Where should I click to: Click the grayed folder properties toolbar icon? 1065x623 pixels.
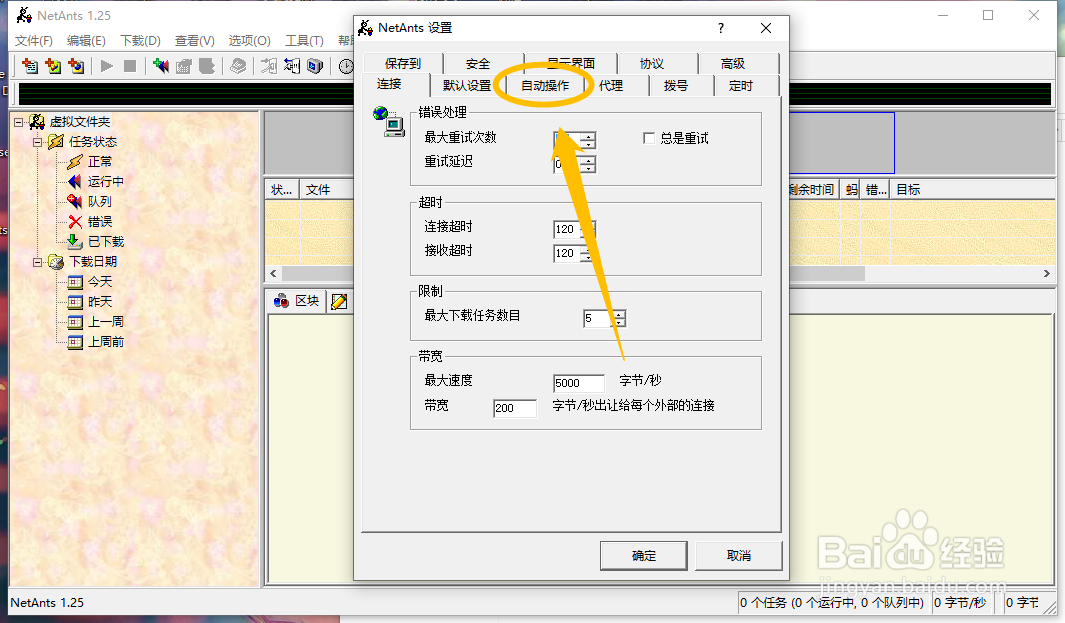(x=184, y=66)
